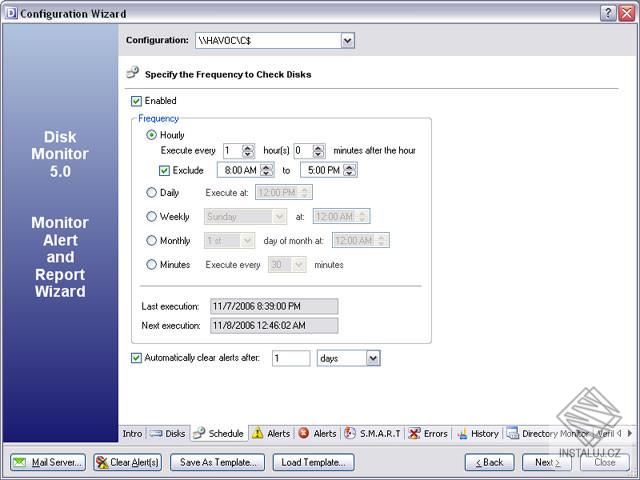Viewport: 640px width, 480px height.
Task: Click the Clear Alert(s) button icon
Action: click(x=102, y=462)
